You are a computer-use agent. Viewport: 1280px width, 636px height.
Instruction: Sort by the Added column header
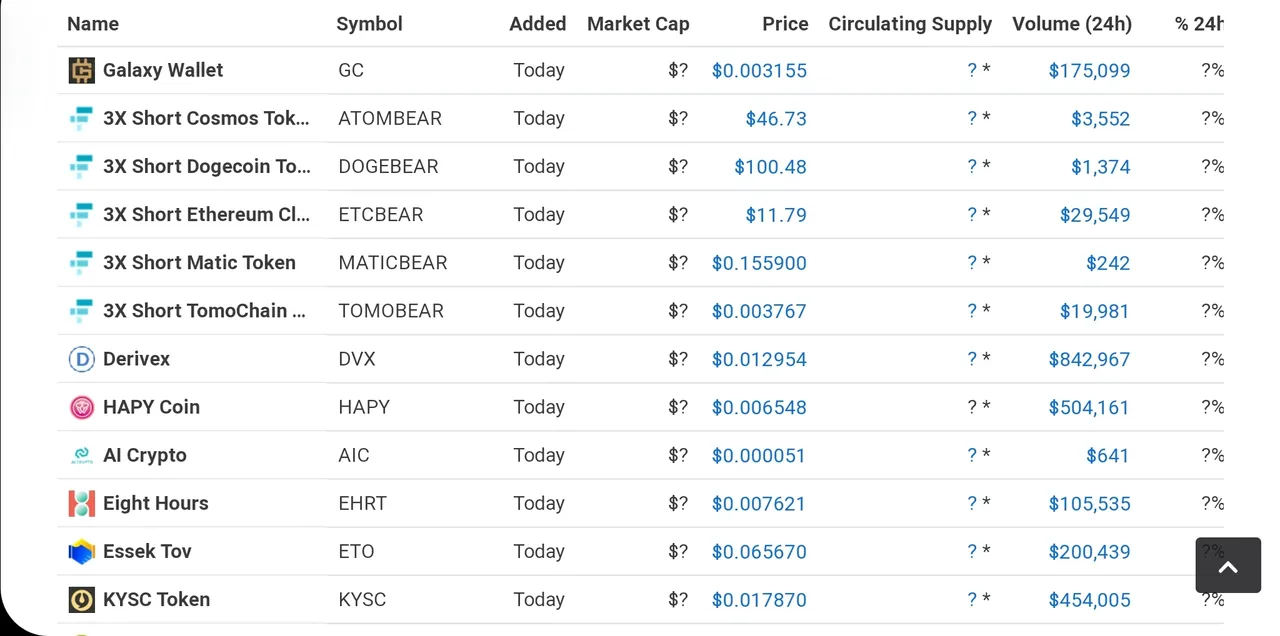click(538, 24)
